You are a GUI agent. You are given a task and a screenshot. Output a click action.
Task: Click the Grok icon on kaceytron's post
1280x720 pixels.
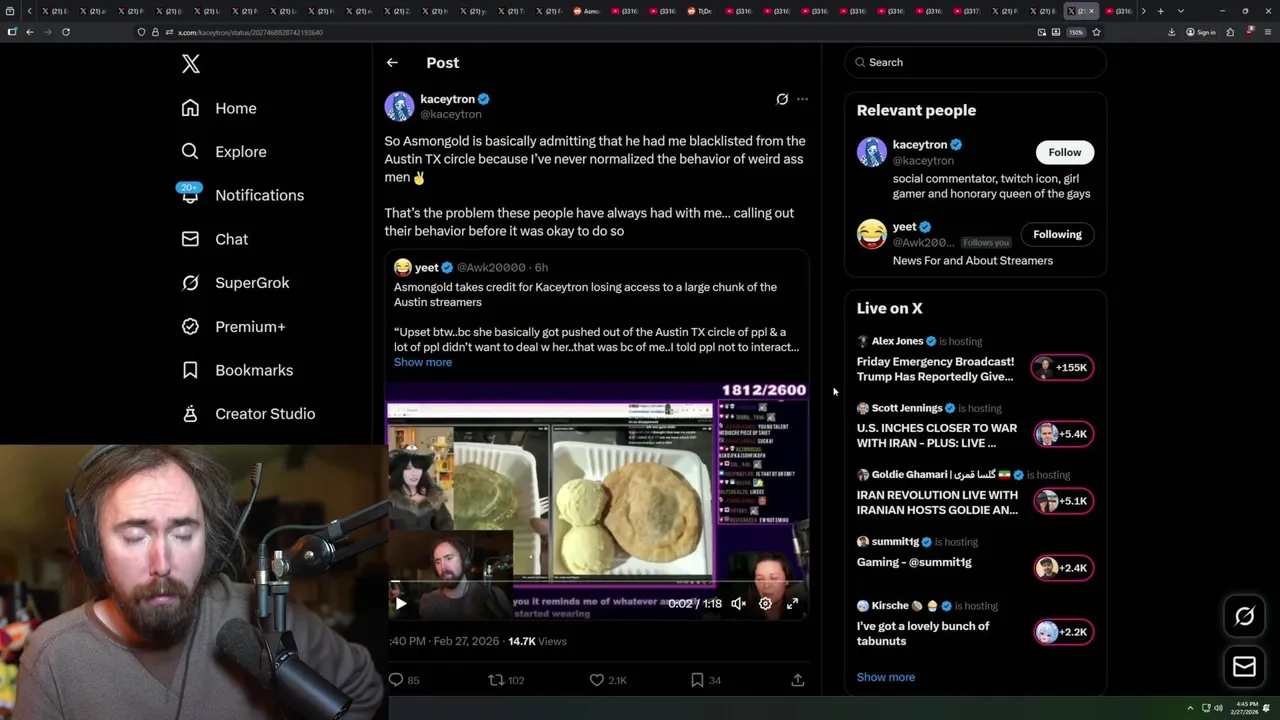tap(782, 99)
